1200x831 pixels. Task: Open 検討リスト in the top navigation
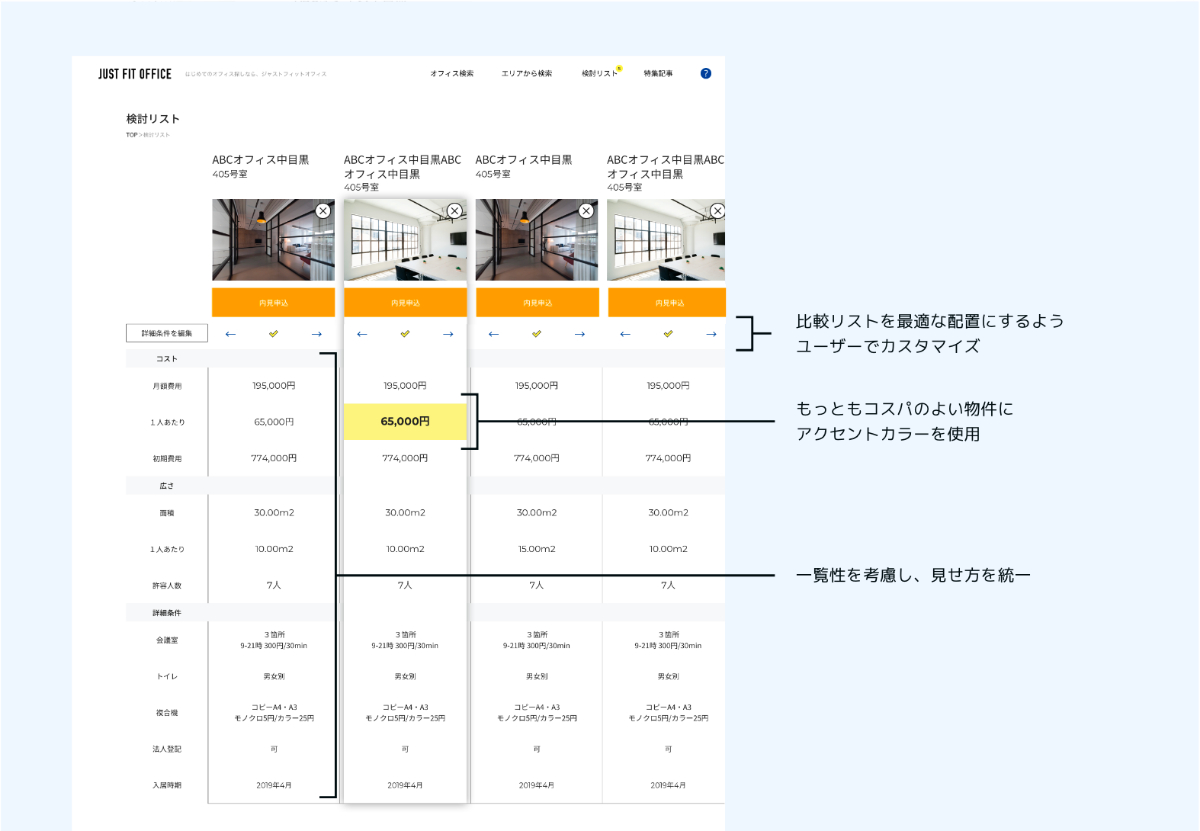click(600, 74)
